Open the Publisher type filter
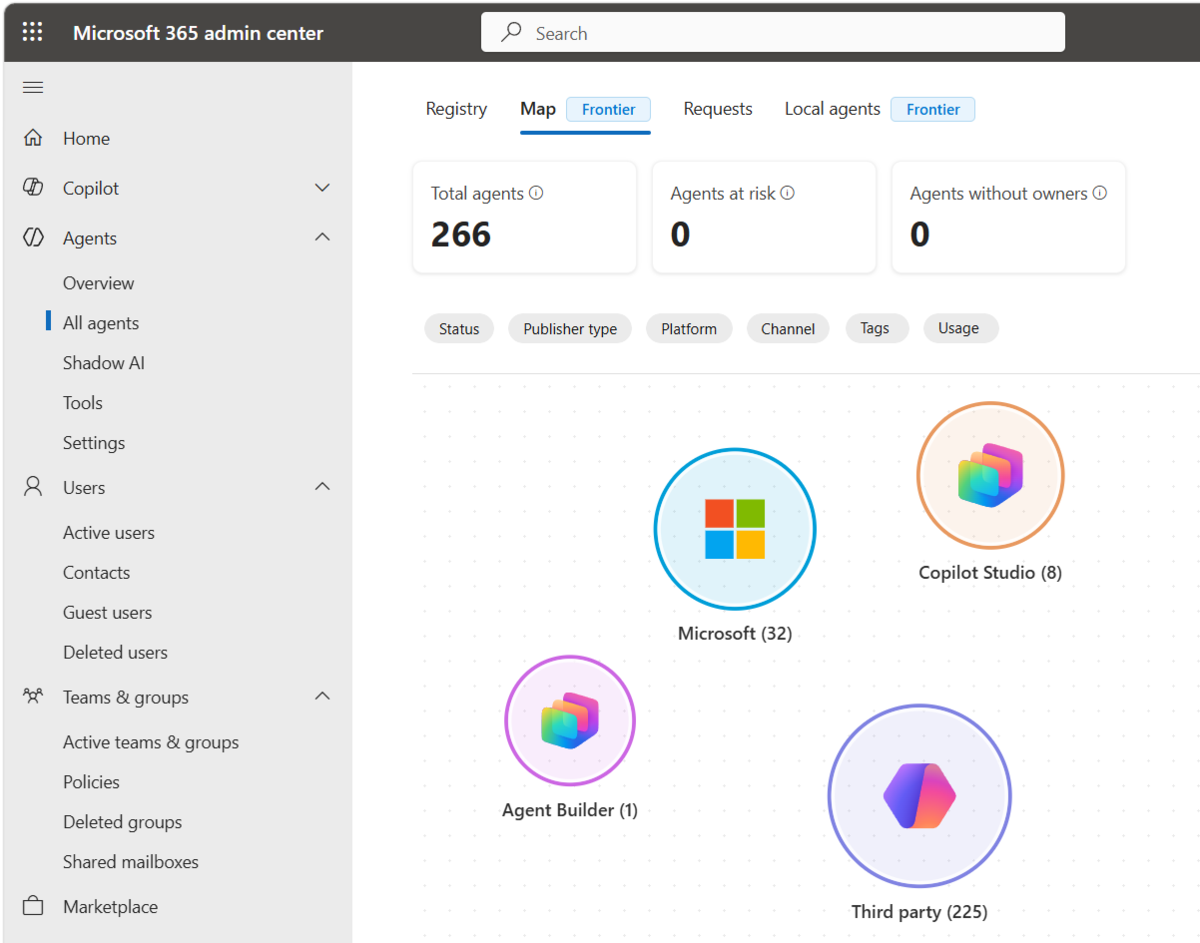The image size is (1200, 943). pos(570,329)
